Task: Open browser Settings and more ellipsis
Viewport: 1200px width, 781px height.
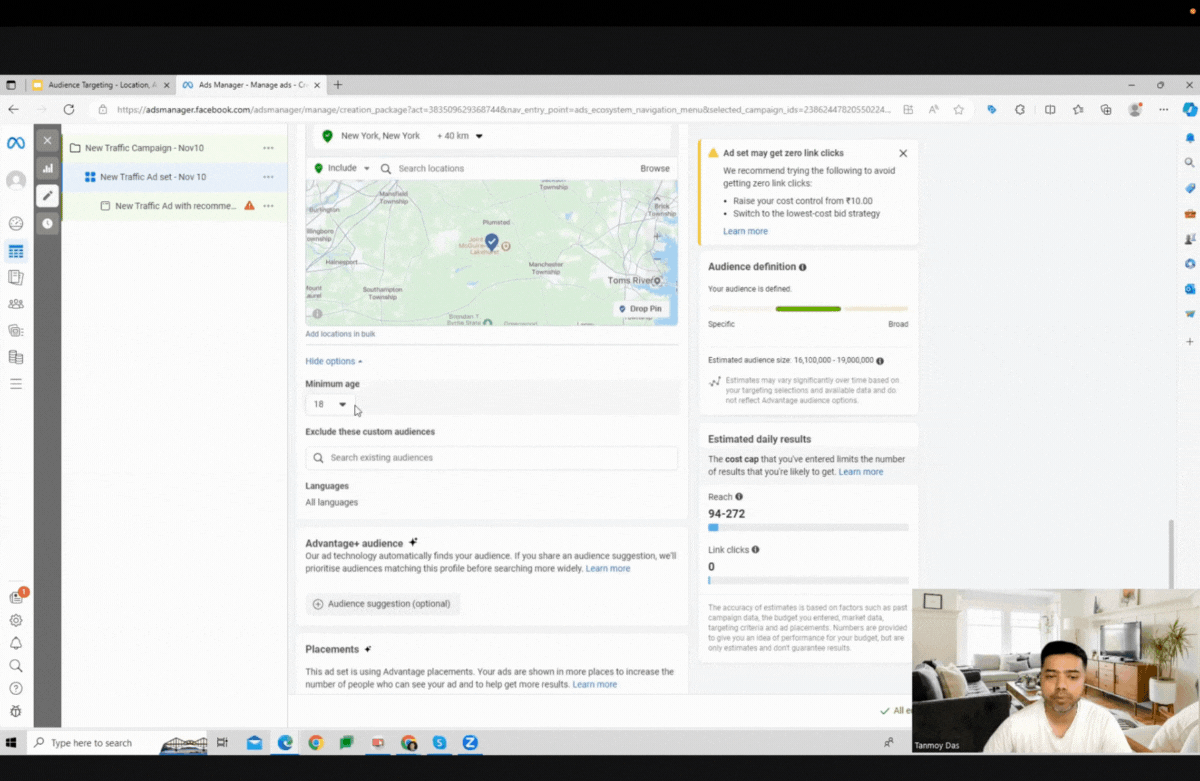Action: 1163,110
